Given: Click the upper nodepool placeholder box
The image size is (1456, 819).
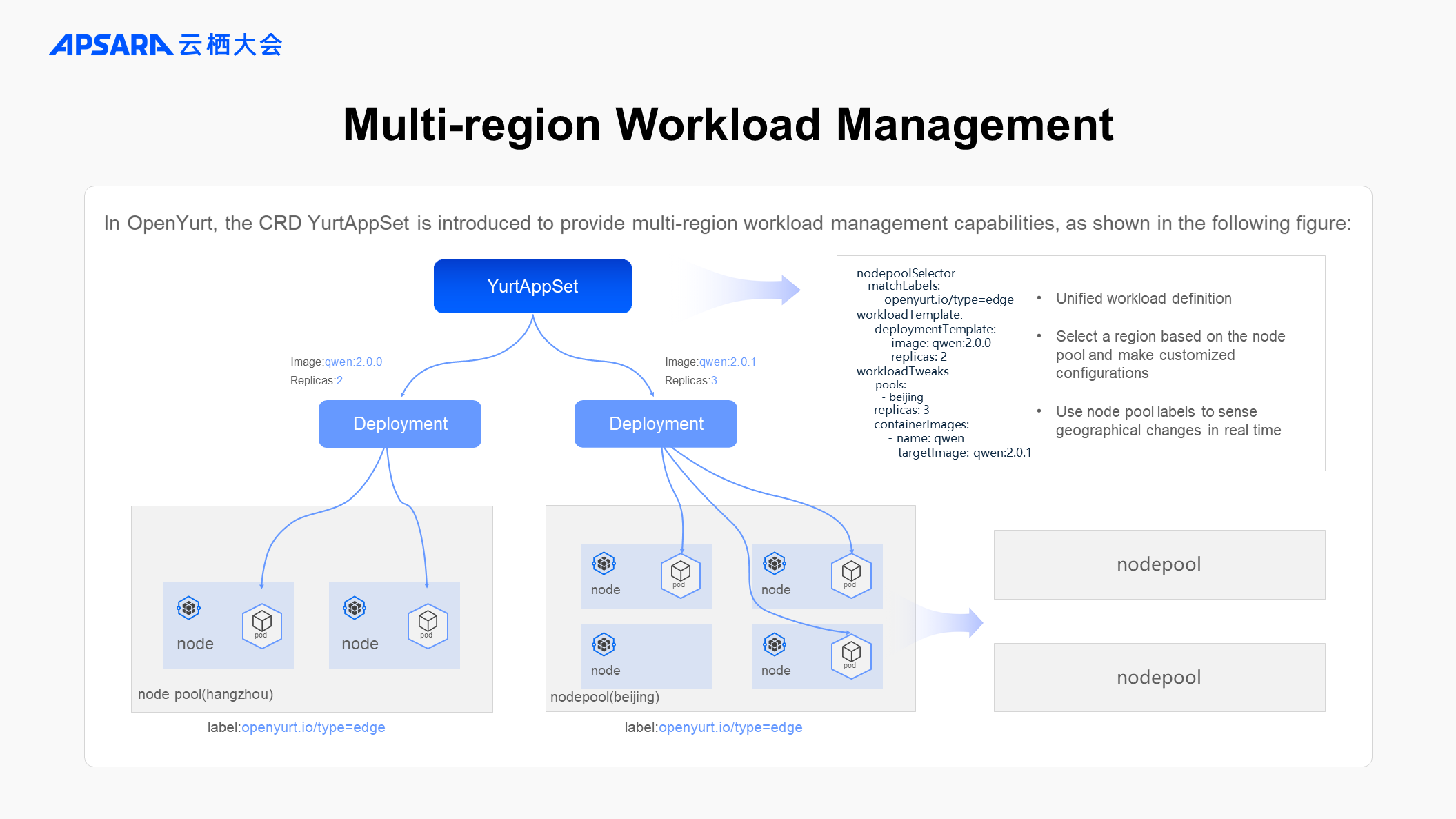Looking at the screenshot, I should (x=1159, y=564).
